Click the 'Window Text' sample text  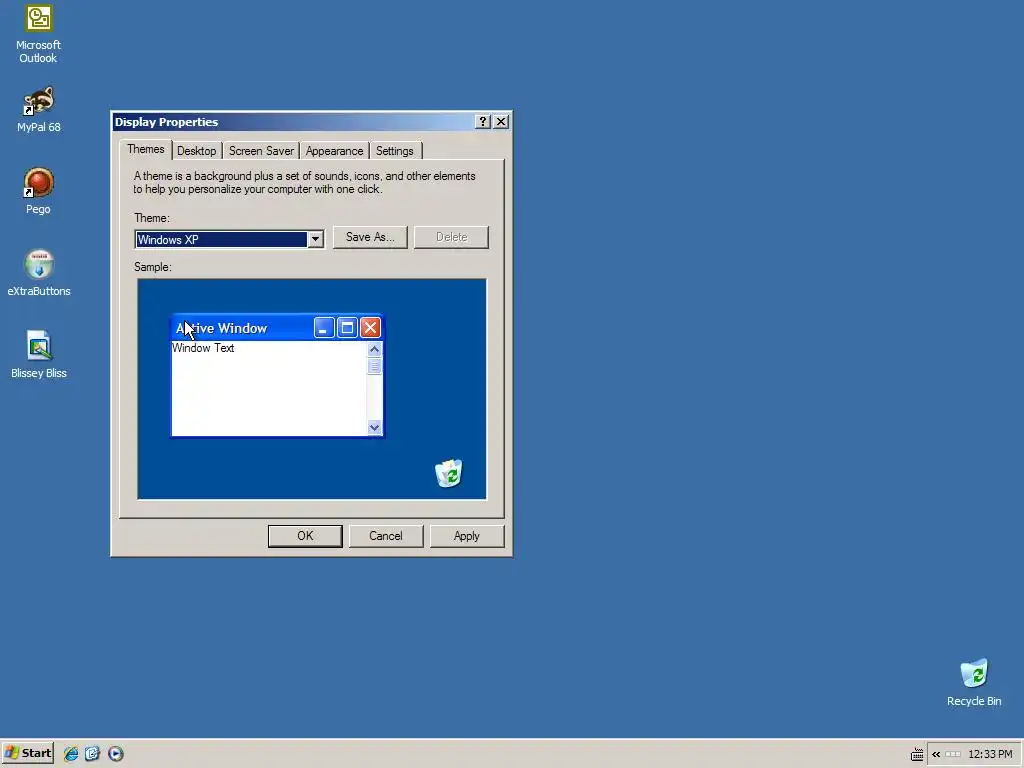coord(203,348)
